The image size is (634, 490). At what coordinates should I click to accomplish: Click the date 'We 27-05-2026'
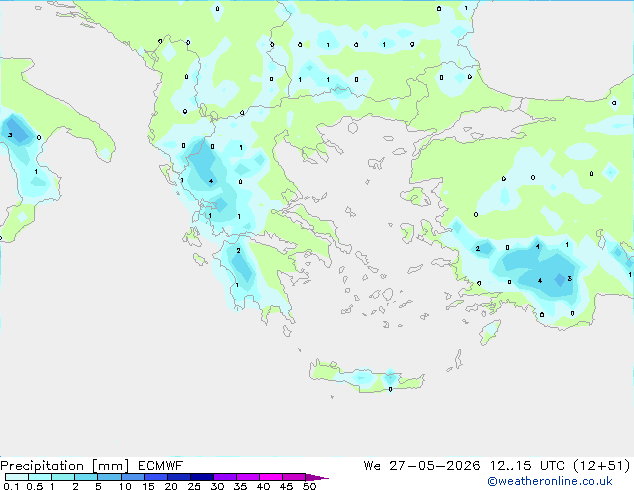[x=422, y=466]
